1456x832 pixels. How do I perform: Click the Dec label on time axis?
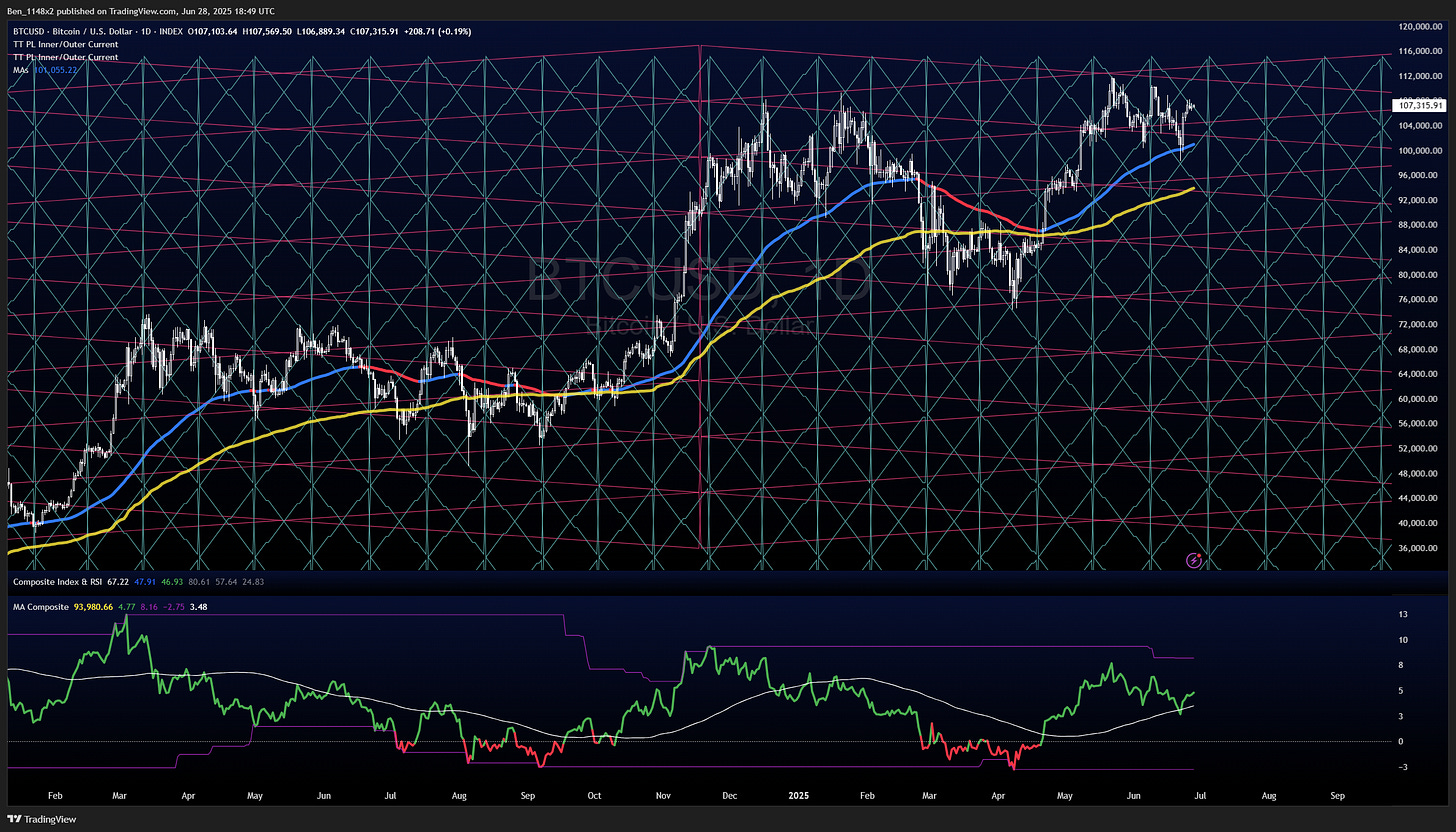click(729, 796)
